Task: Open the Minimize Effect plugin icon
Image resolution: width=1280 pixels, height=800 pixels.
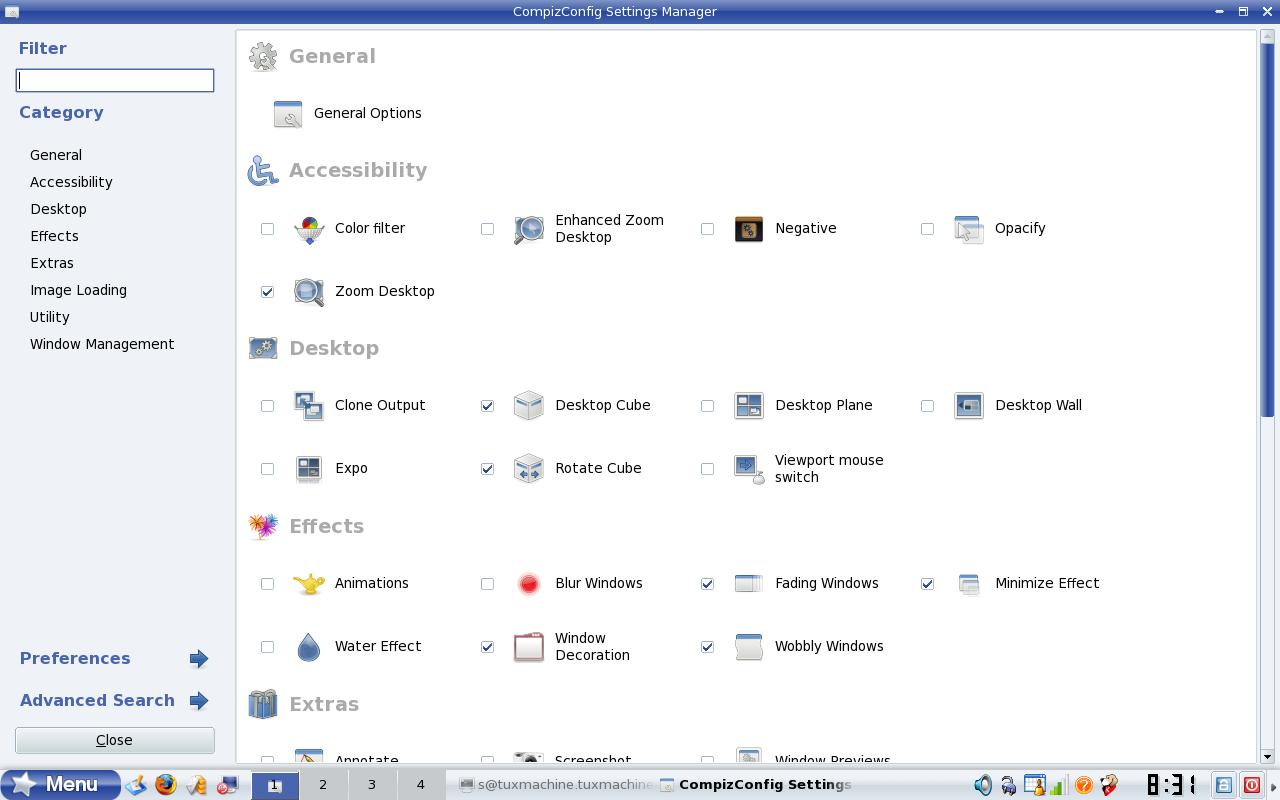Action: (969, 584)
